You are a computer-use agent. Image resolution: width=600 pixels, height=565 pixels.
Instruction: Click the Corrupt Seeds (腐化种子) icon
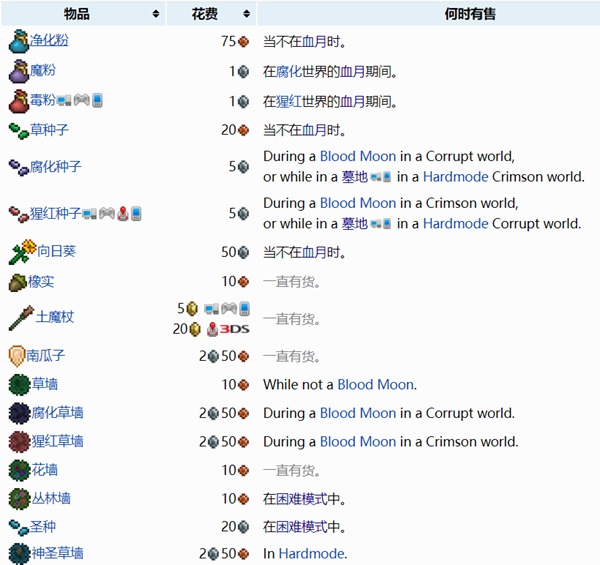coord(19,168)
